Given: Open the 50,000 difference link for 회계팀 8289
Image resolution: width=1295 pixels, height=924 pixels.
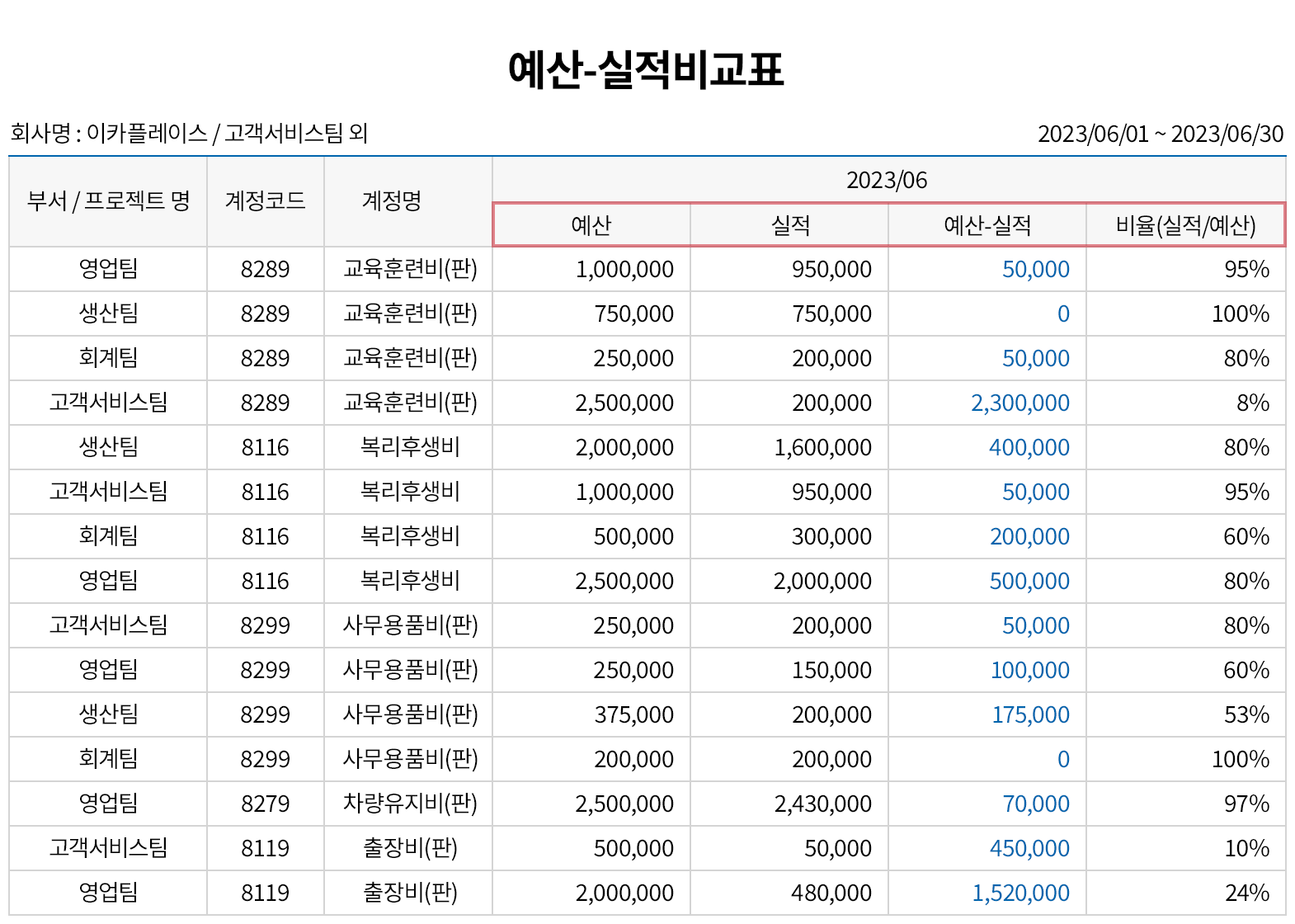Looking at the screenshot, I should 1036,358.
